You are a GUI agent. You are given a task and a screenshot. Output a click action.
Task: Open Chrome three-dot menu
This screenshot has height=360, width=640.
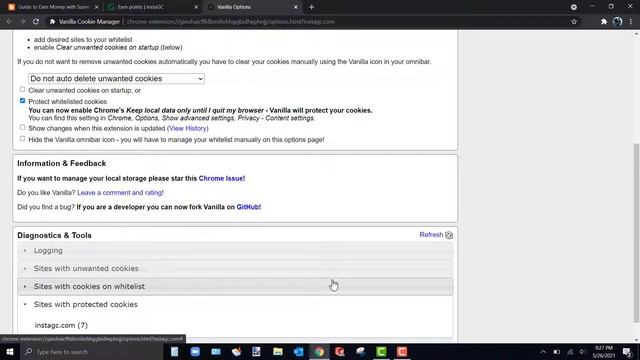click(x=631, y=22)
